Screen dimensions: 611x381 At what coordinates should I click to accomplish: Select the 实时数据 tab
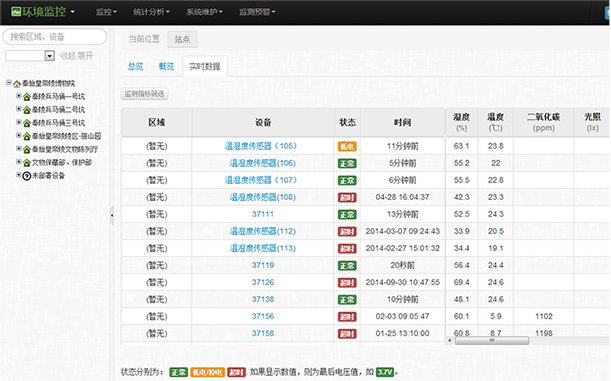pos(205,67)
